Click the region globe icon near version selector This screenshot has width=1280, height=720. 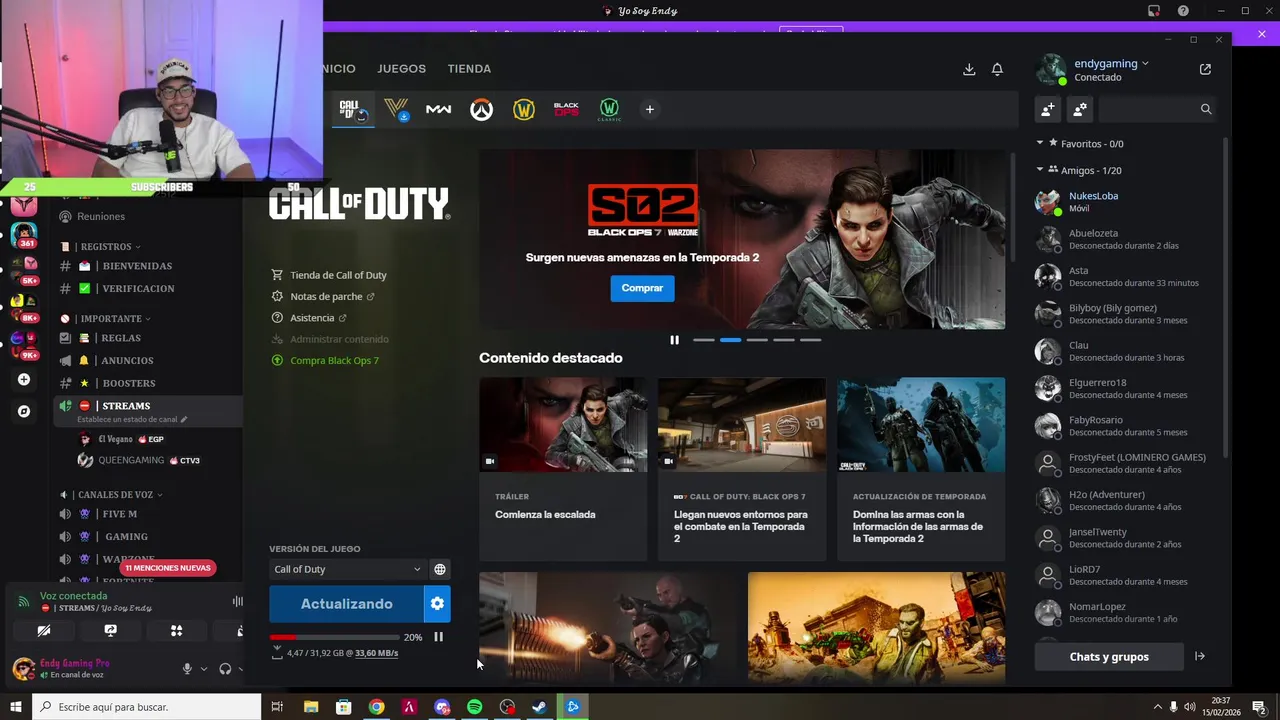439,569
